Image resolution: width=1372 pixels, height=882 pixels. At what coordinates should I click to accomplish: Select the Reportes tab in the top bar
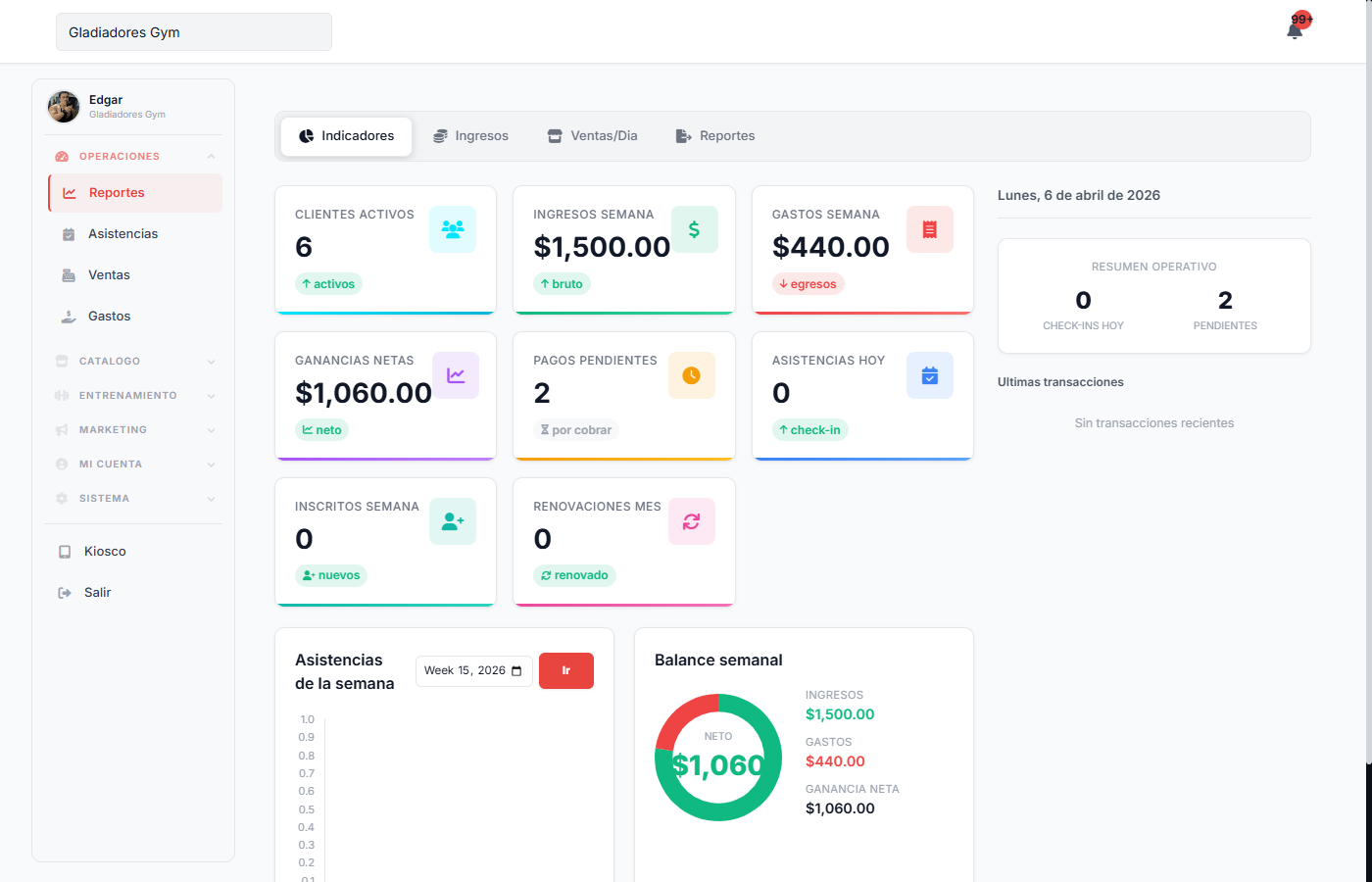click(x=714, y=135)
